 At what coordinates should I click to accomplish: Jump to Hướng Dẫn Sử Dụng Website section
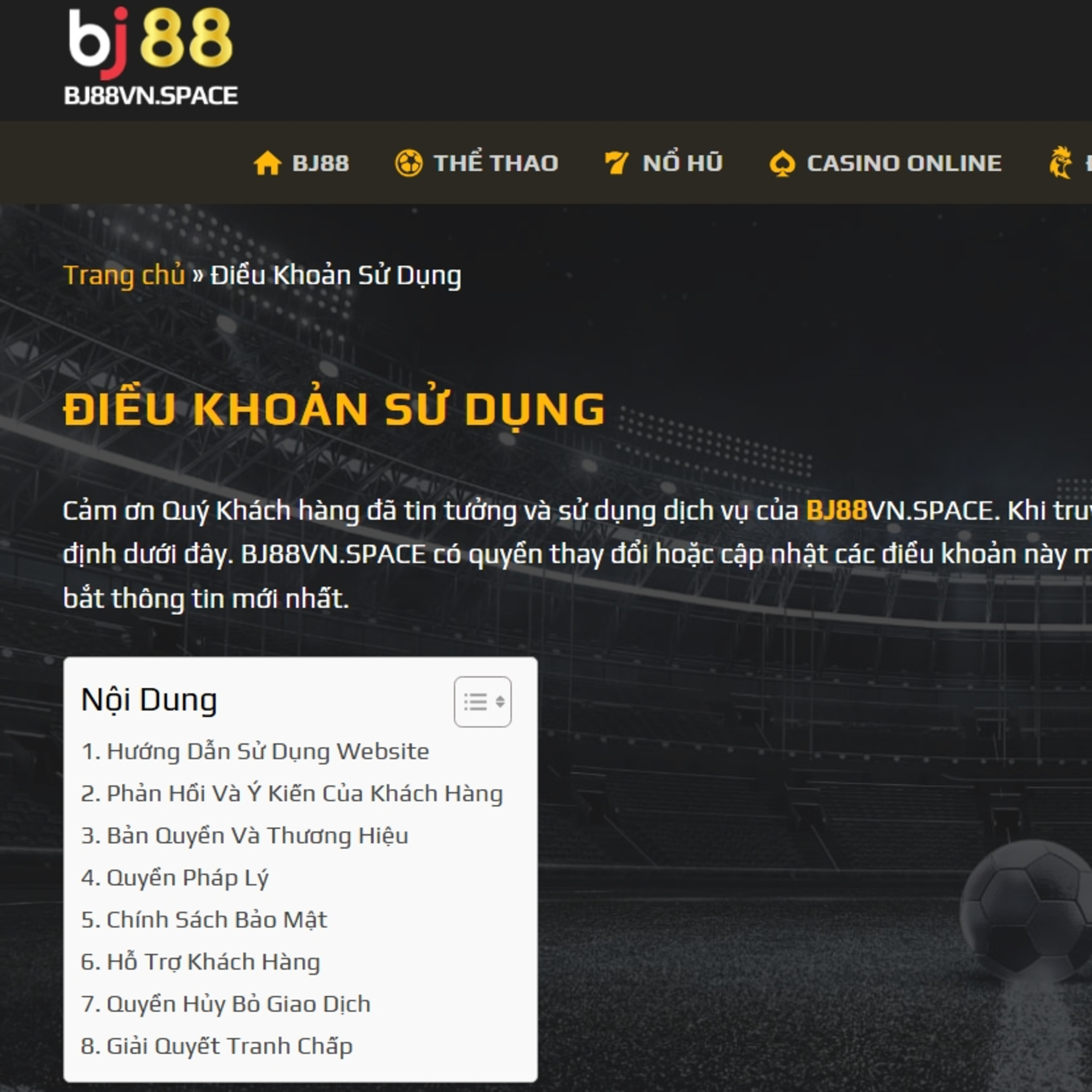(x=255, y=751)
